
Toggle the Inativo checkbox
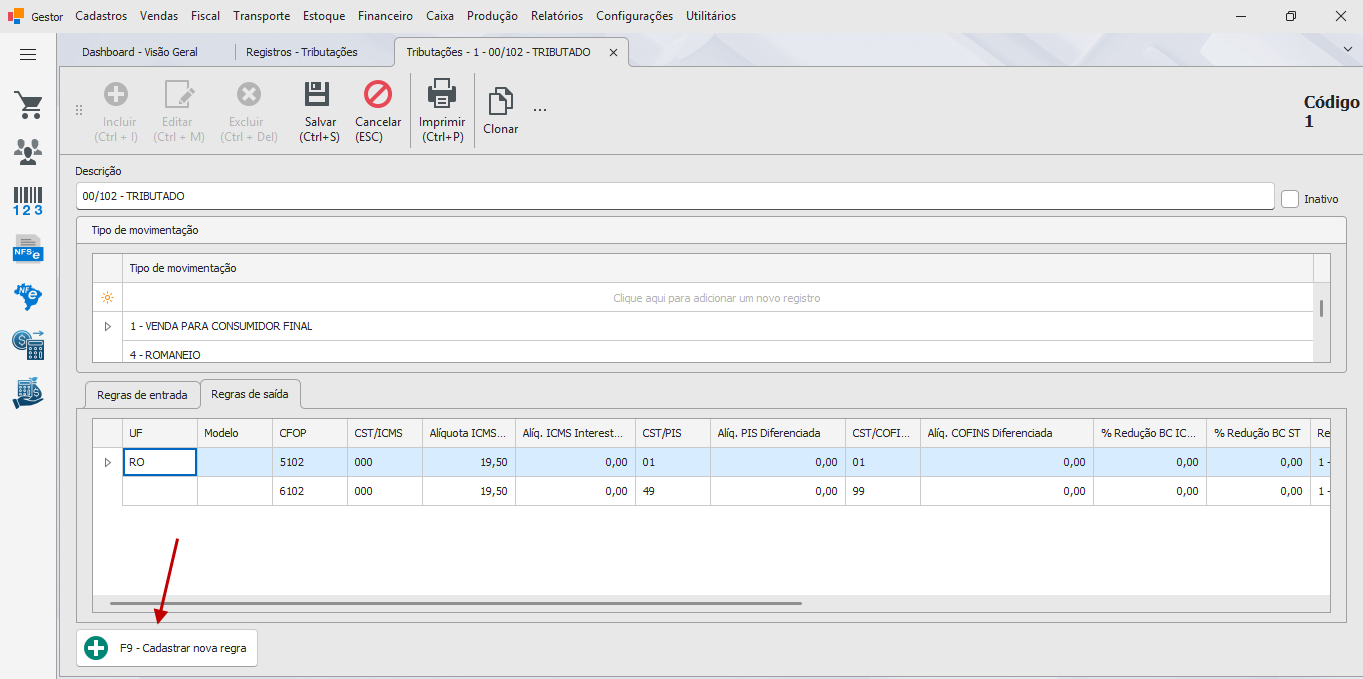tap(1290, 199)
